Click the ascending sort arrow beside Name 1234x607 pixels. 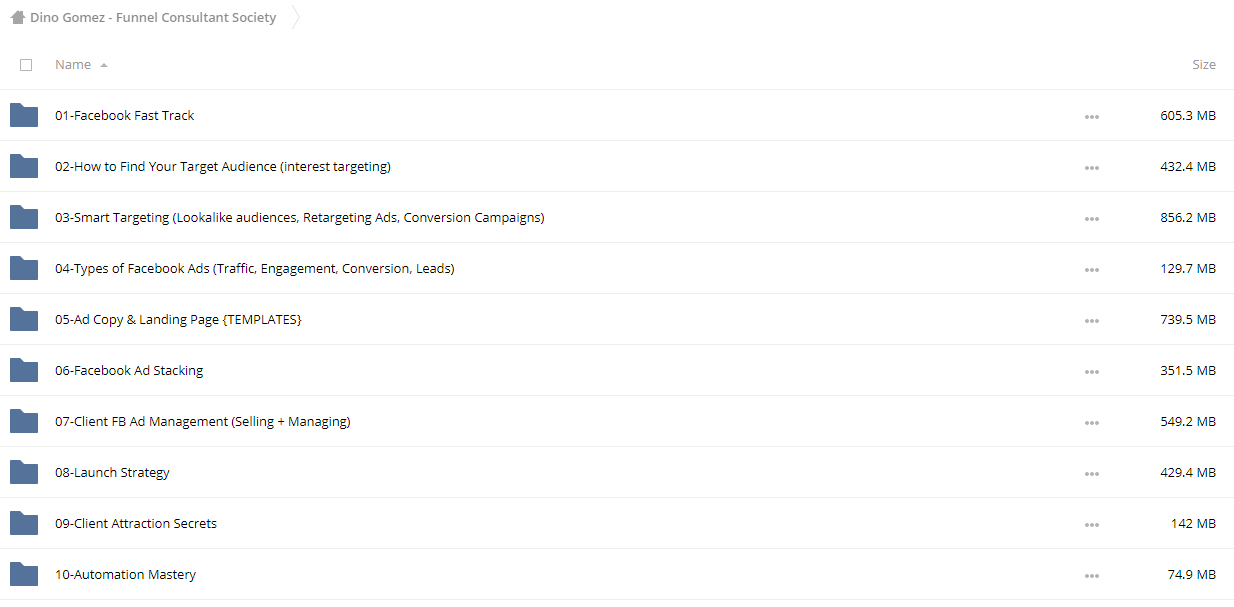104,65
